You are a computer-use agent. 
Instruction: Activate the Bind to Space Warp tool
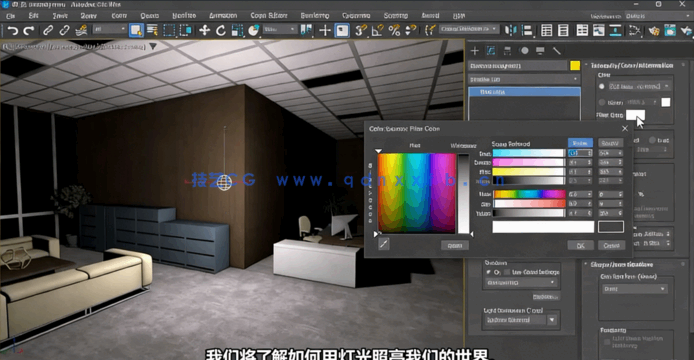81,31
